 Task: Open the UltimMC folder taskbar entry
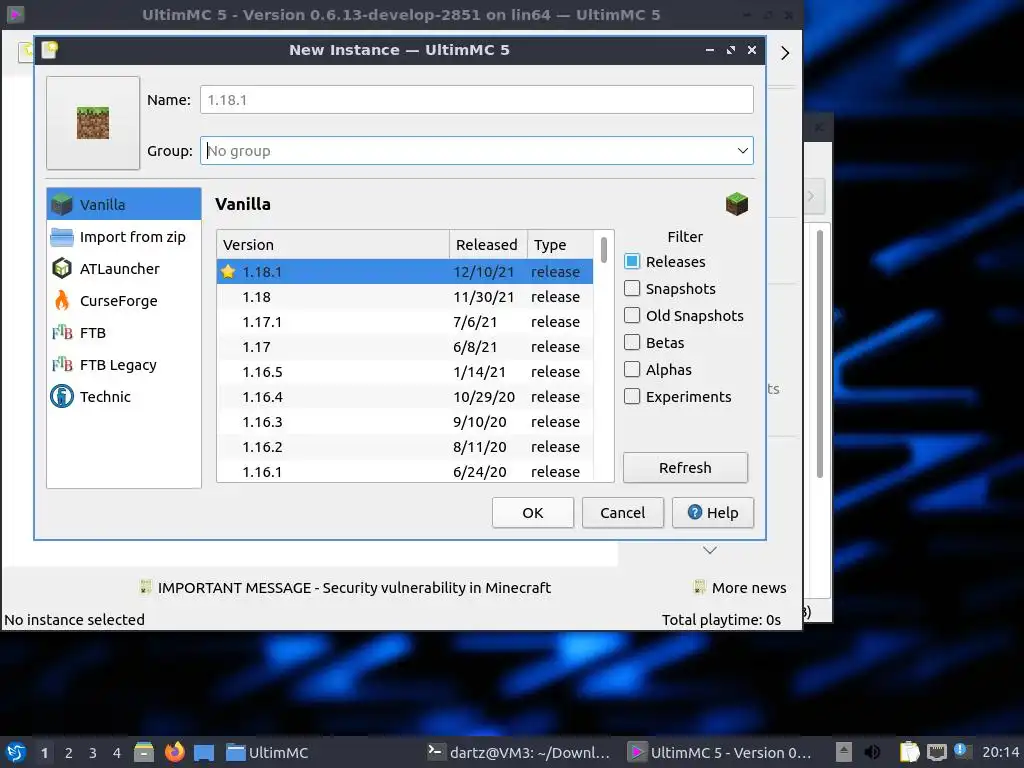[268, 753]
